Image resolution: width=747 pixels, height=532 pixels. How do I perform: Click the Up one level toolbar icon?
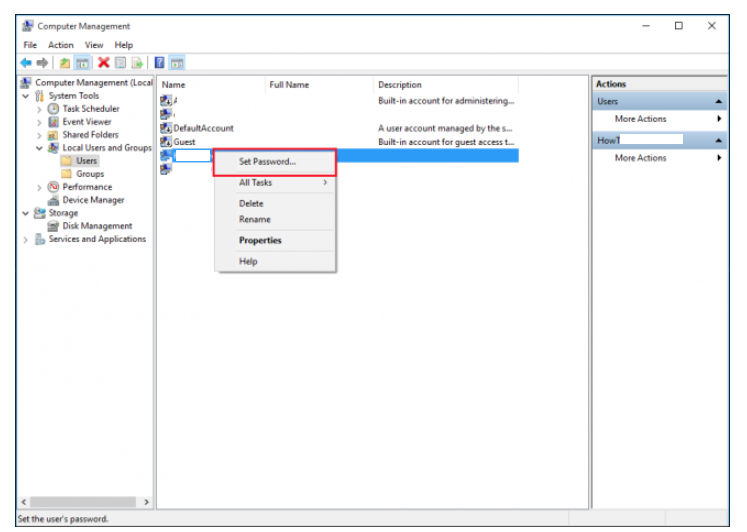click(64, 63)
